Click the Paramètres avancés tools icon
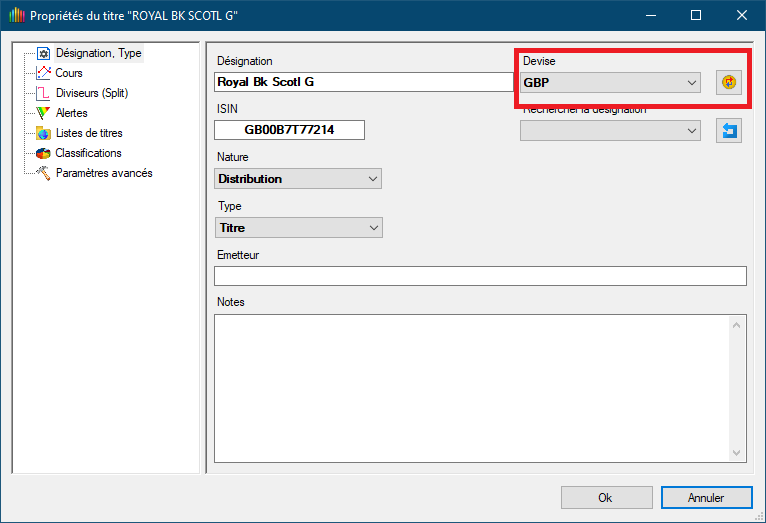The image size is (766, 523). click(43, 173)
